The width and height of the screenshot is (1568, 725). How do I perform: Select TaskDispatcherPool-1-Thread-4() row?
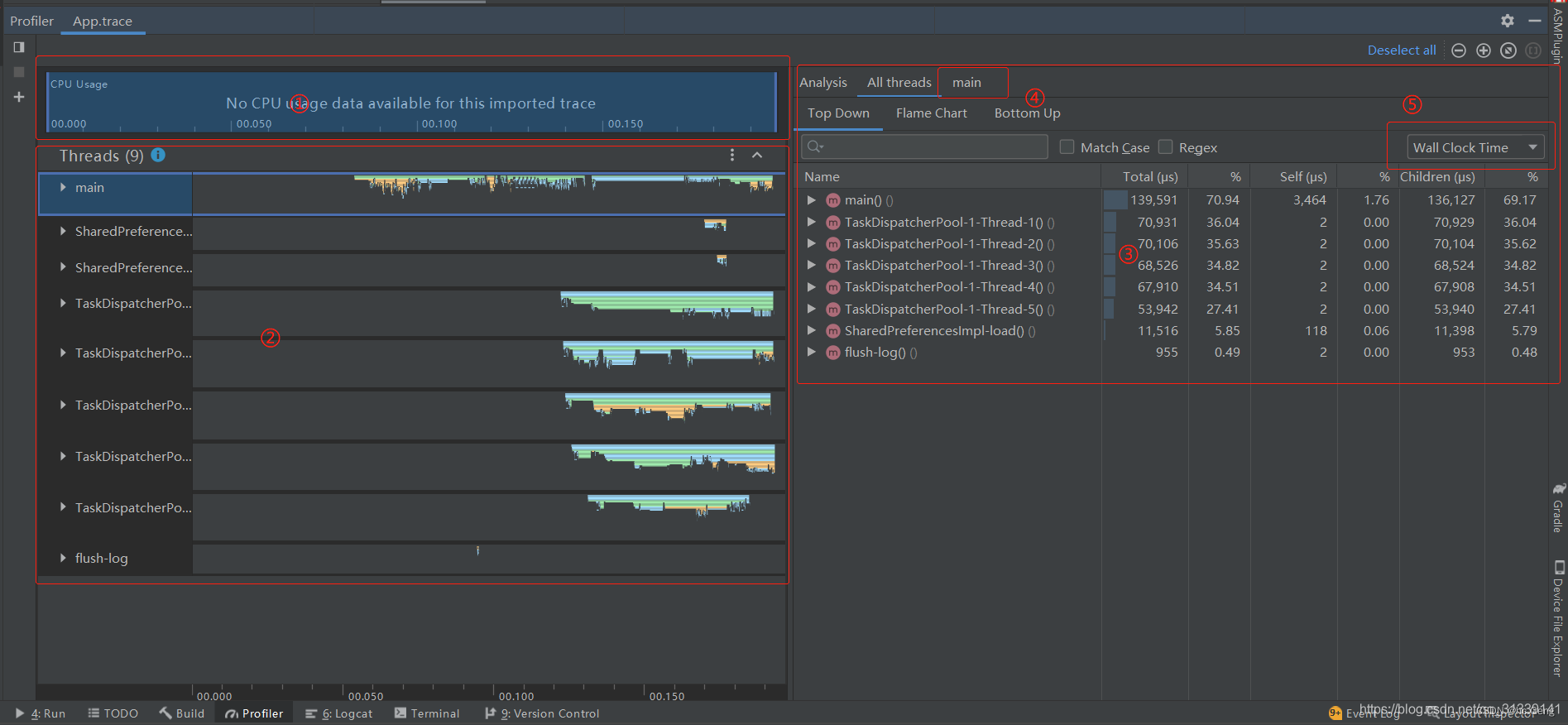[x=1172, y=287]
